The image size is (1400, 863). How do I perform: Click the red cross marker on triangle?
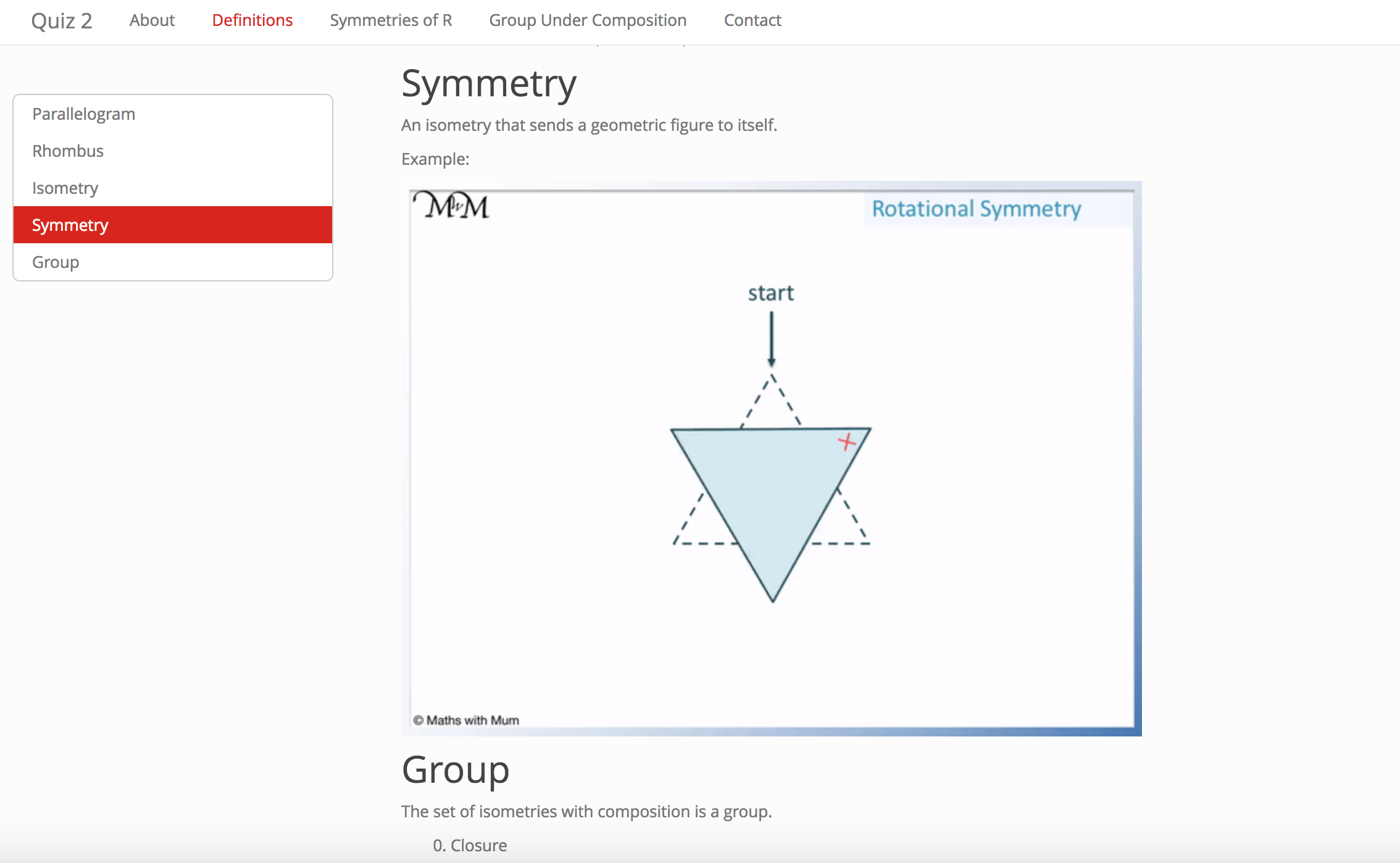click(847, 441)
